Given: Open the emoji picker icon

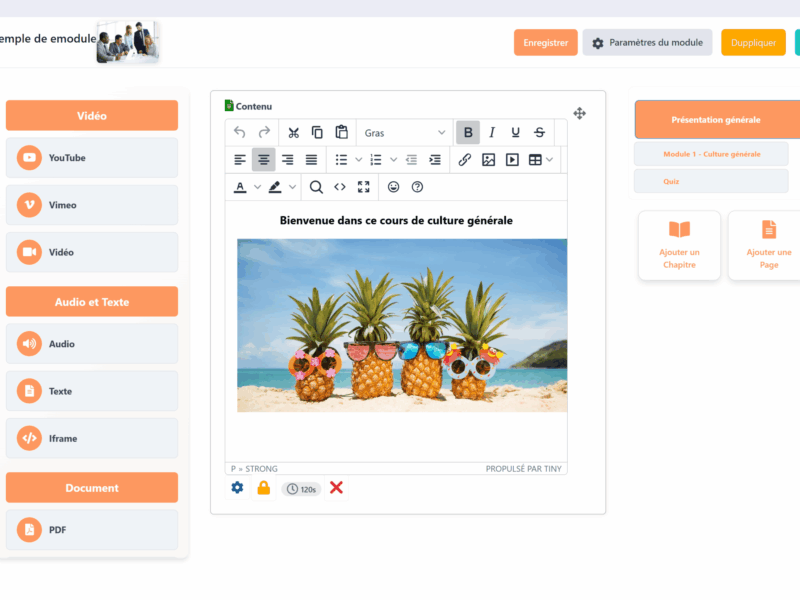Looking at the screenshot, I should click(393, 187).
